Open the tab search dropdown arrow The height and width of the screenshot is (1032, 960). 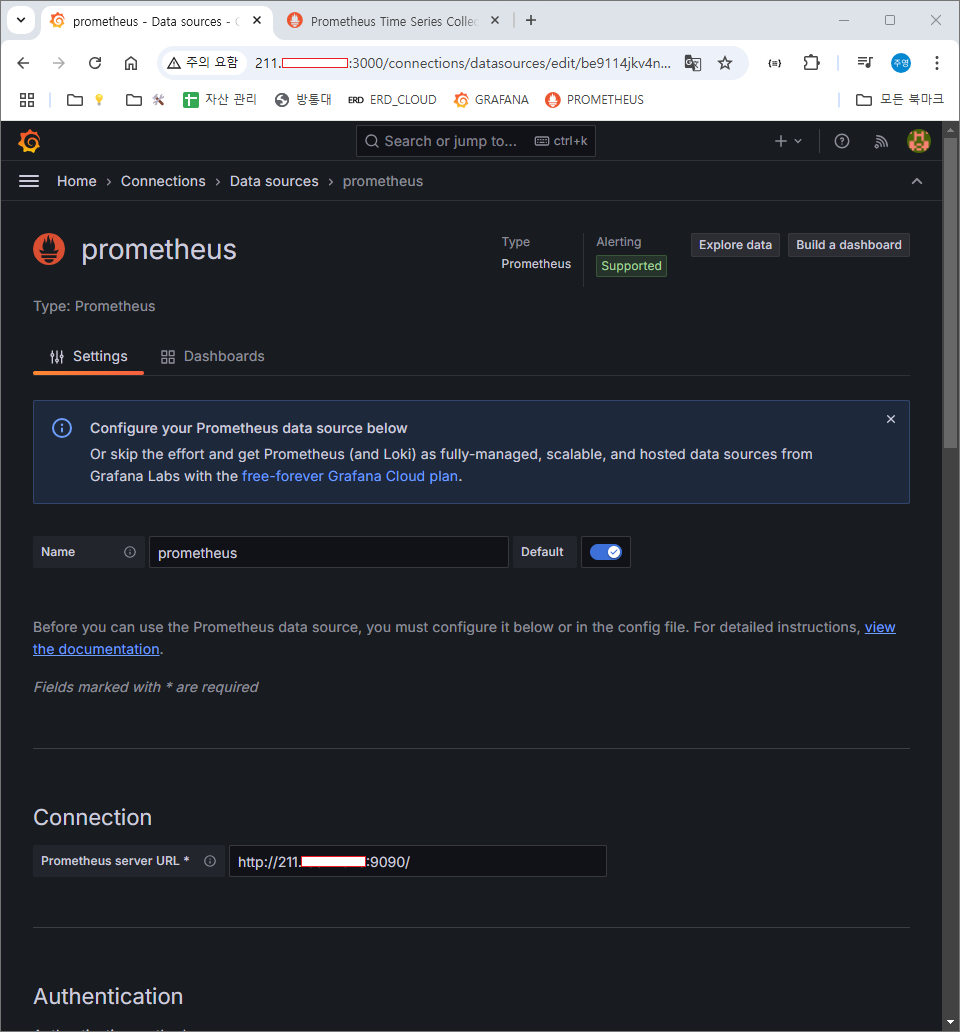tap(21, 20)
